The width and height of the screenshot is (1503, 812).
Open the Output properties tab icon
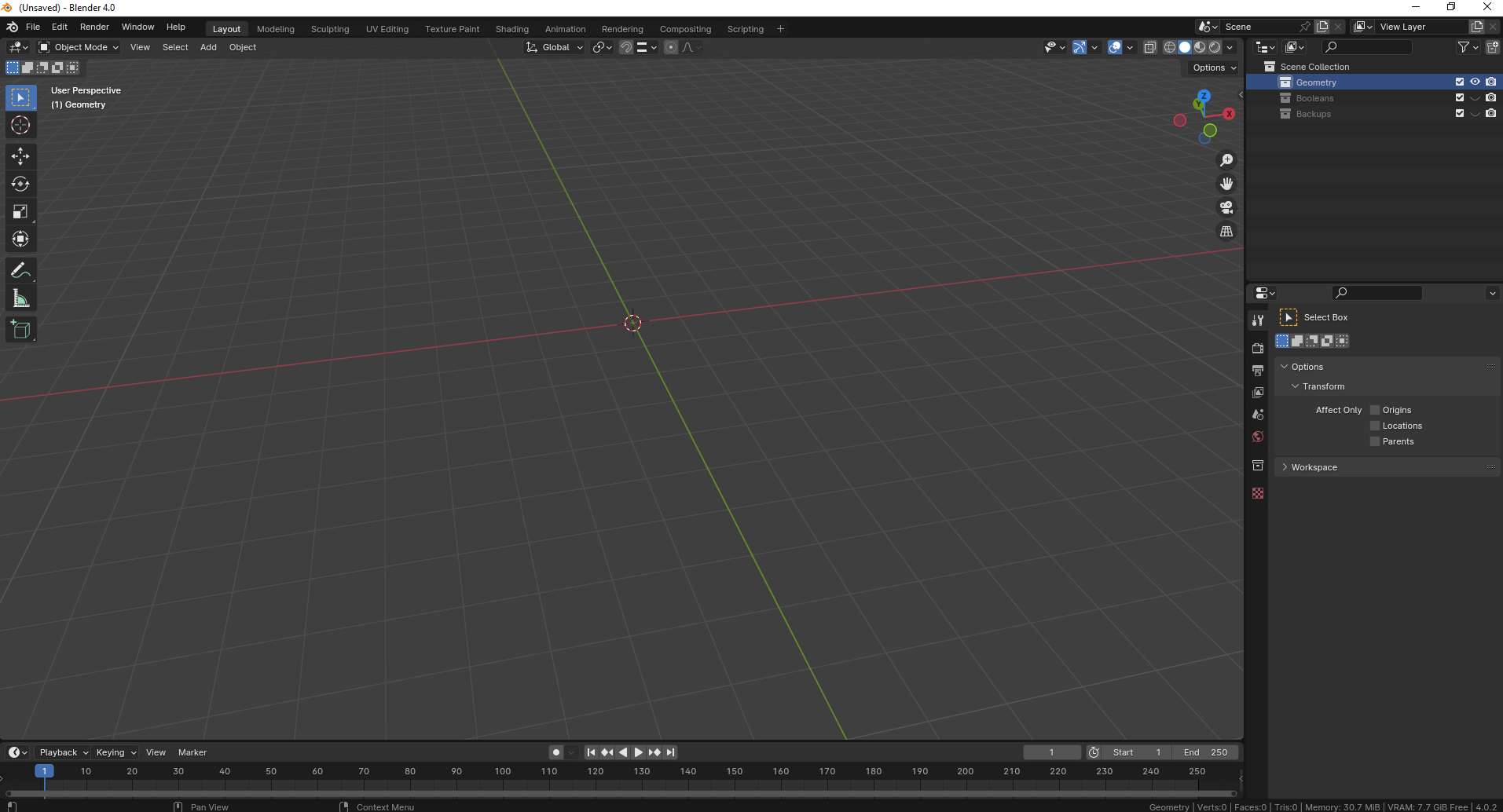[1258, 370]
